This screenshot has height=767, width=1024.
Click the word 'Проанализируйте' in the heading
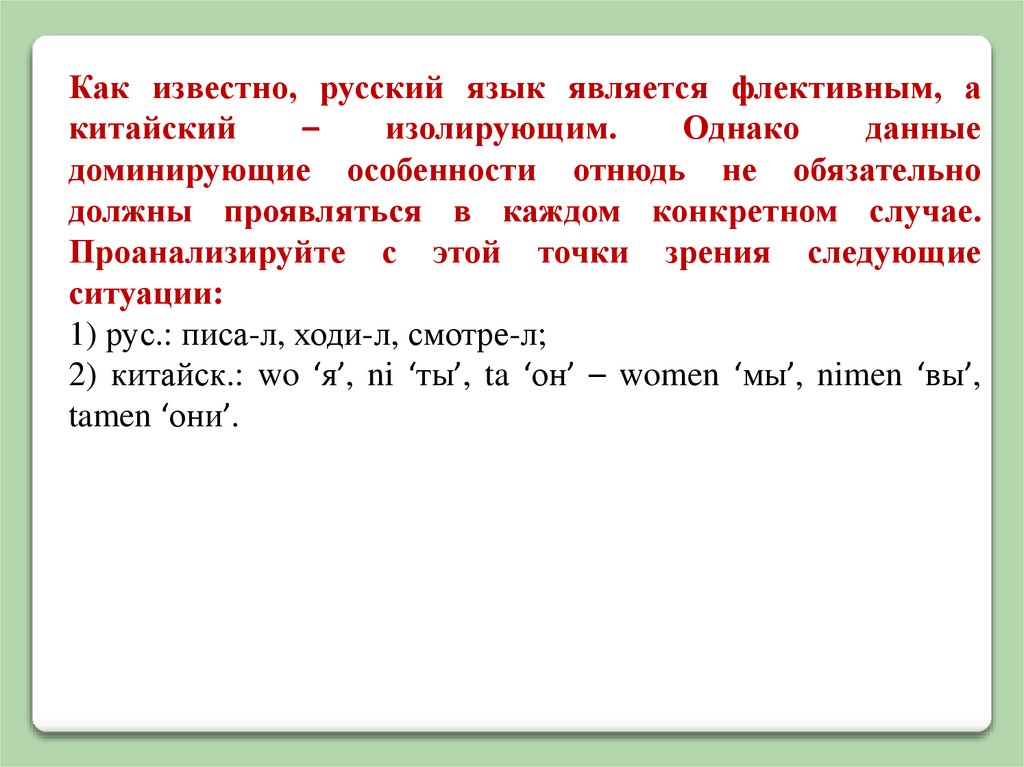(x=207, y=253)
